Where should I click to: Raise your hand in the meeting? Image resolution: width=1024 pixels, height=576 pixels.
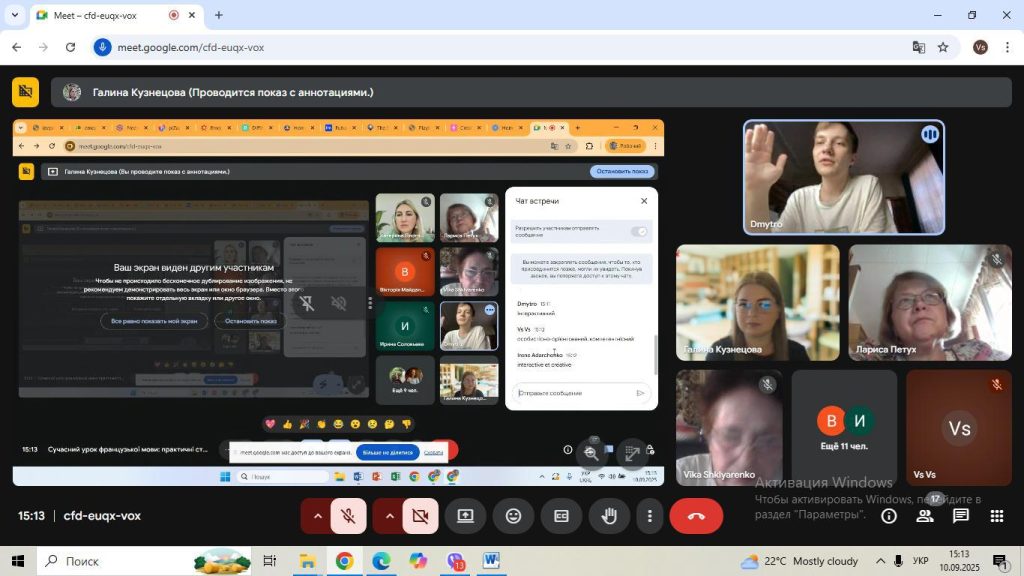(609, 516)
